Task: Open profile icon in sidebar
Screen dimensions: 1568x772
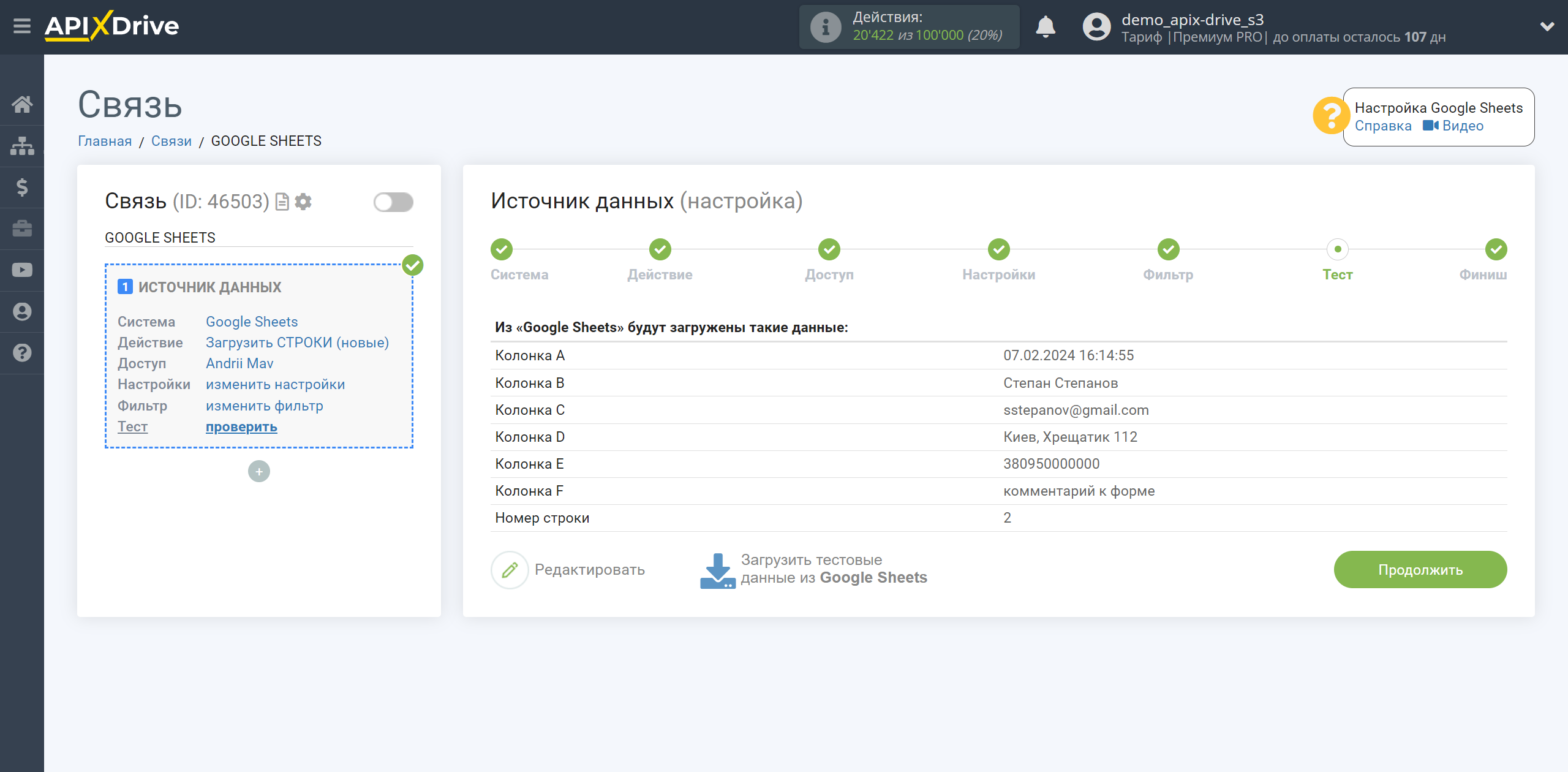Action: click(22, 311)
